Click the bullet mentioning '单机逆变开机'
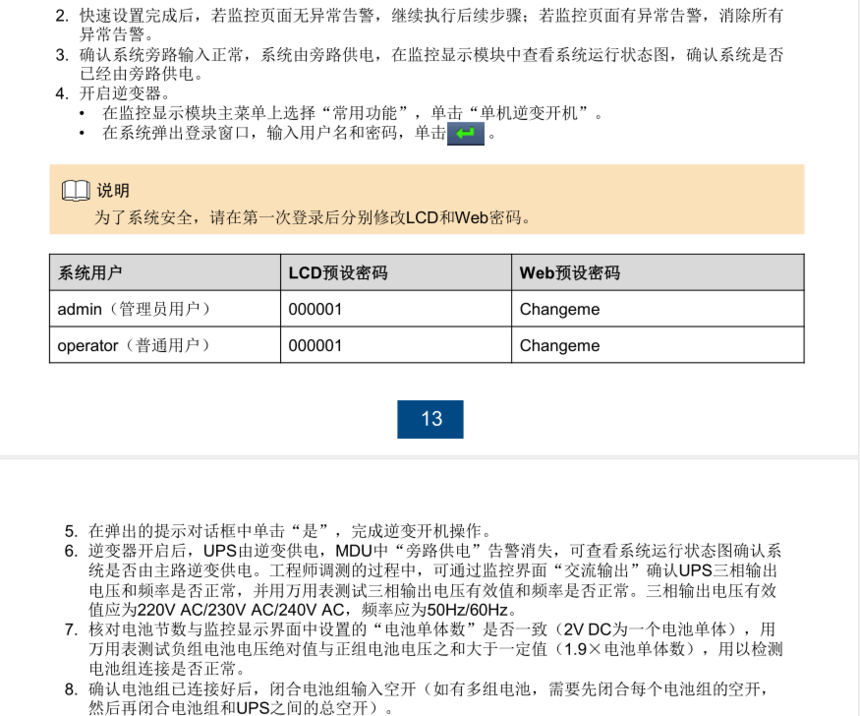 (x=352, y=113)
